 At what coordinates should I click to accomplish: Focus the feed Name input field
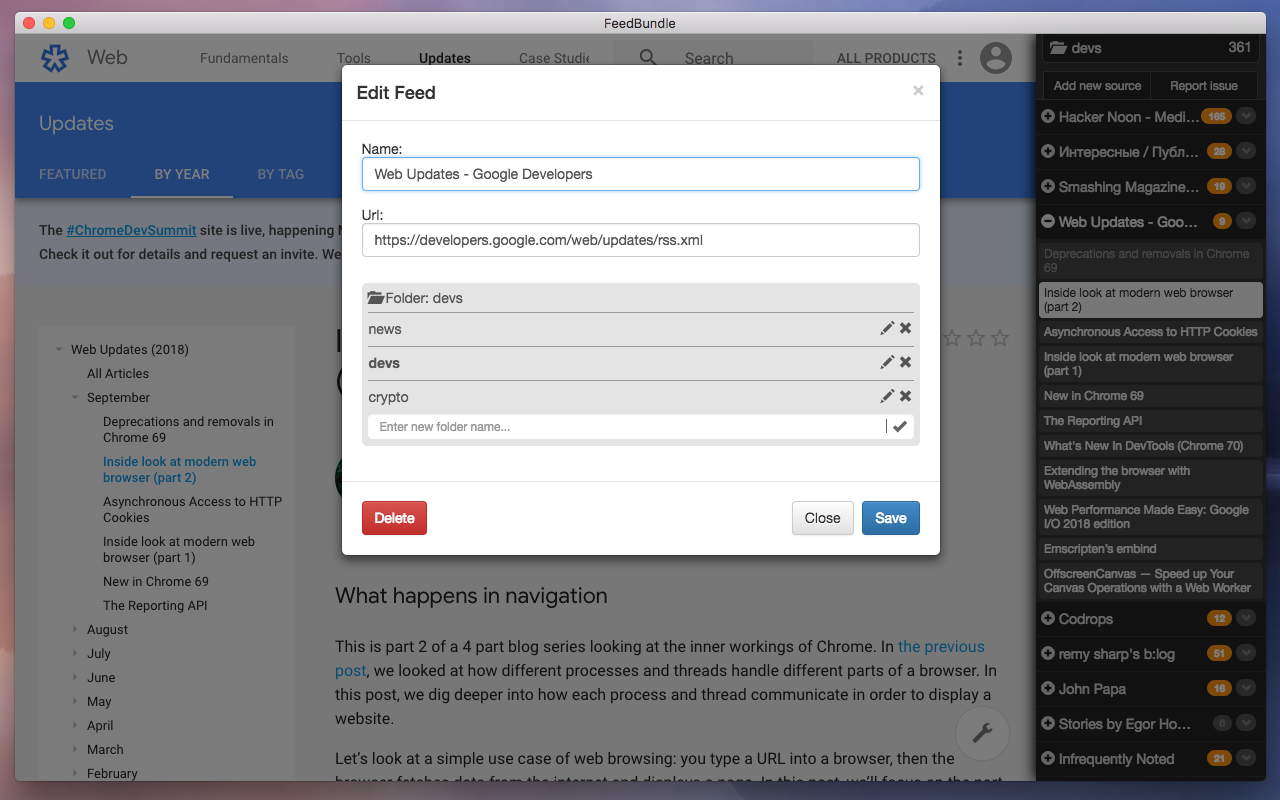click(x=641, y=174)
